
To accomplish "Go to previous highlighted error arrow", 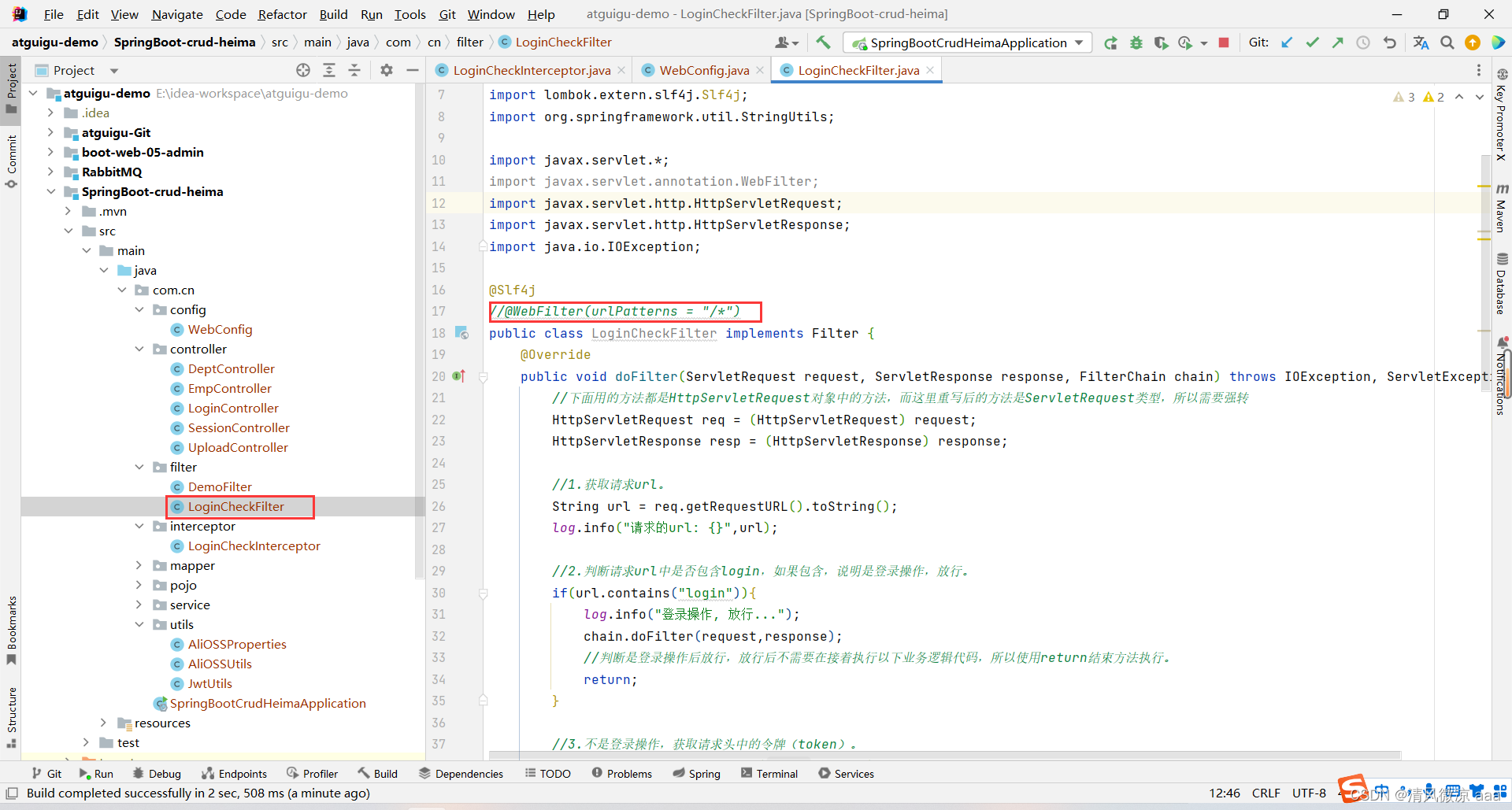I will coord(1459,97).
